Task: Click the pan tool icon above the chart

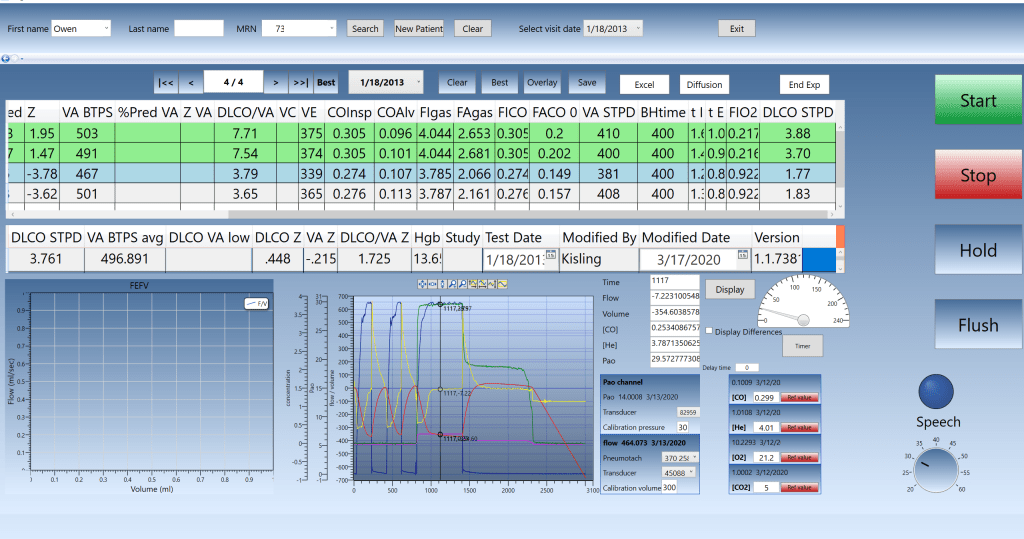Action: 422,285
